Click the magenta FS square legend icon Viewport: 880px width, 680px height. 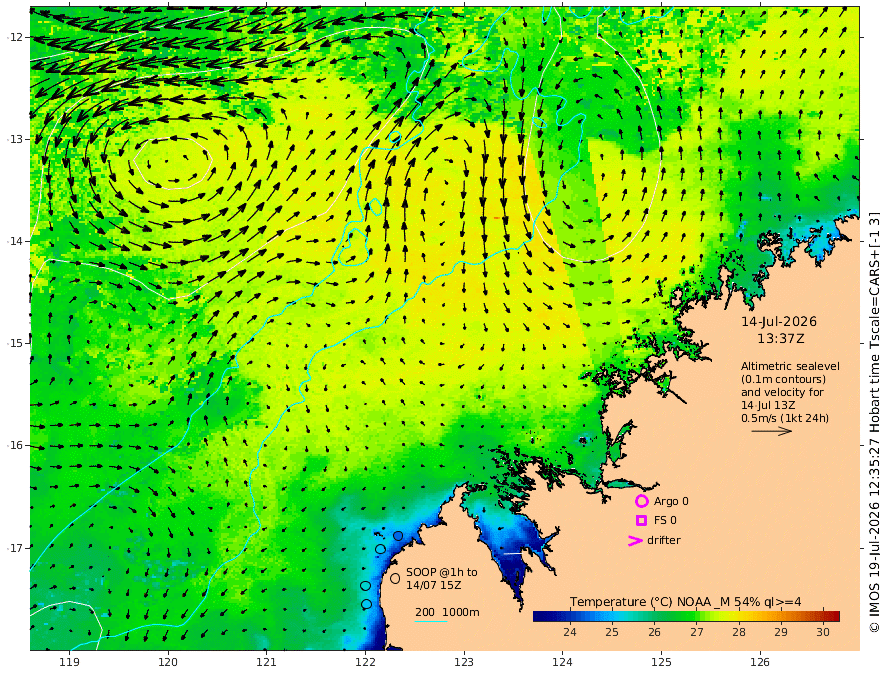pos(641,521)
